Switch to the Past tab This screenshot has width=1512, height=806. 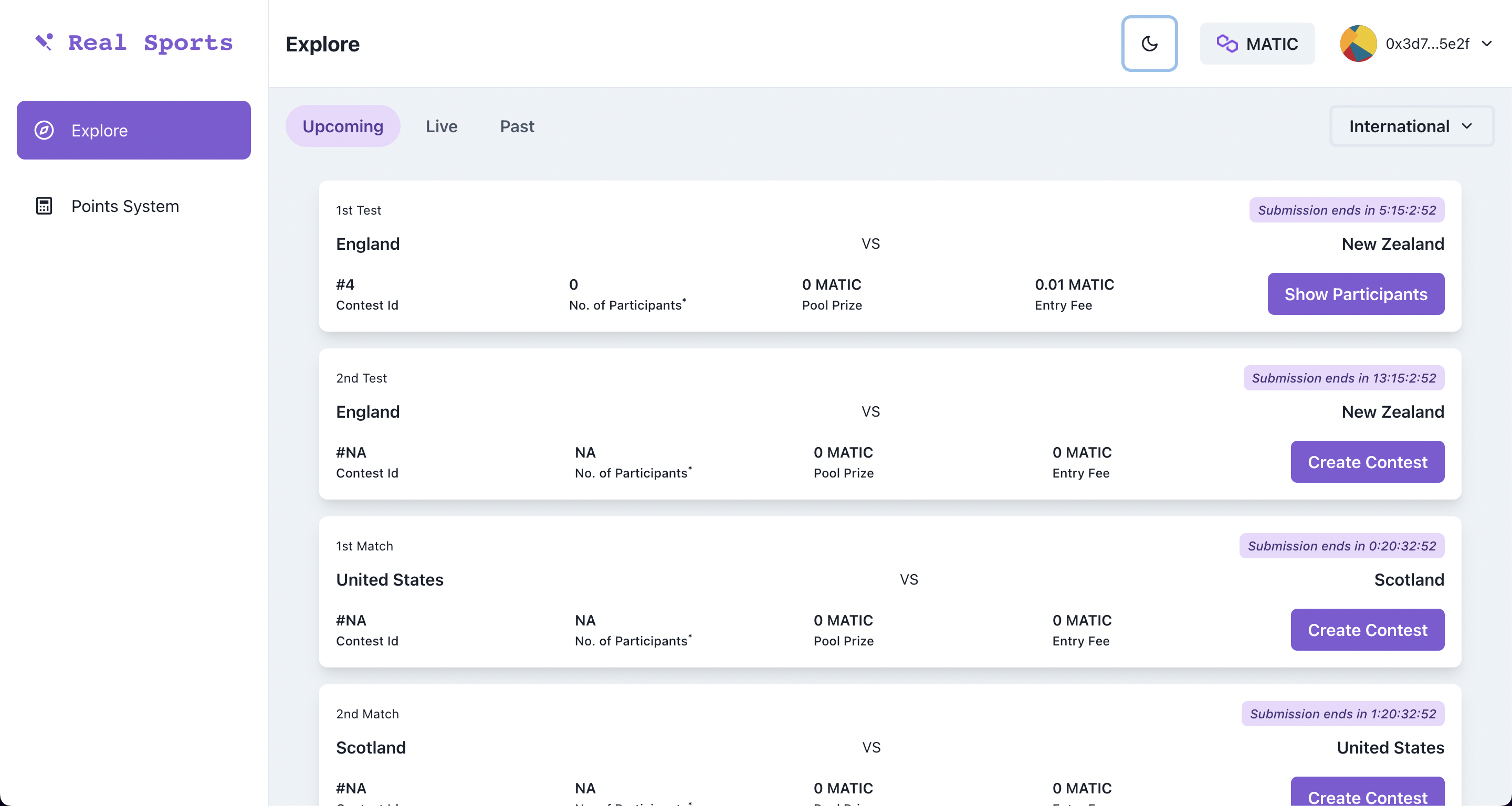517,126
